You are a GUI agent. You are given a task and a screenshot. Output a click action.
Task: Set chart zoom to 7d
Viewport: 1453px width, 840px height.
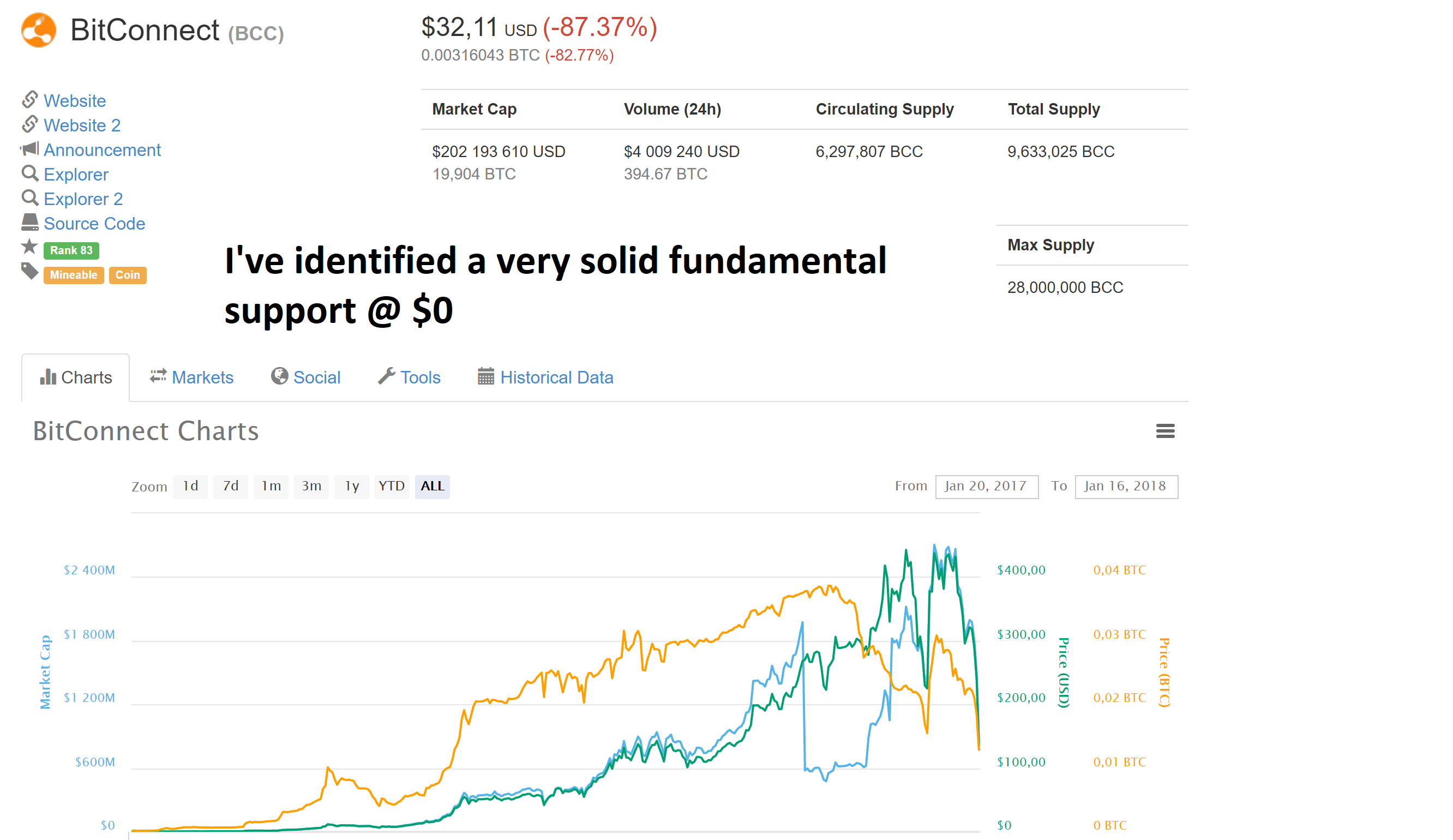[x=231, y=486]
